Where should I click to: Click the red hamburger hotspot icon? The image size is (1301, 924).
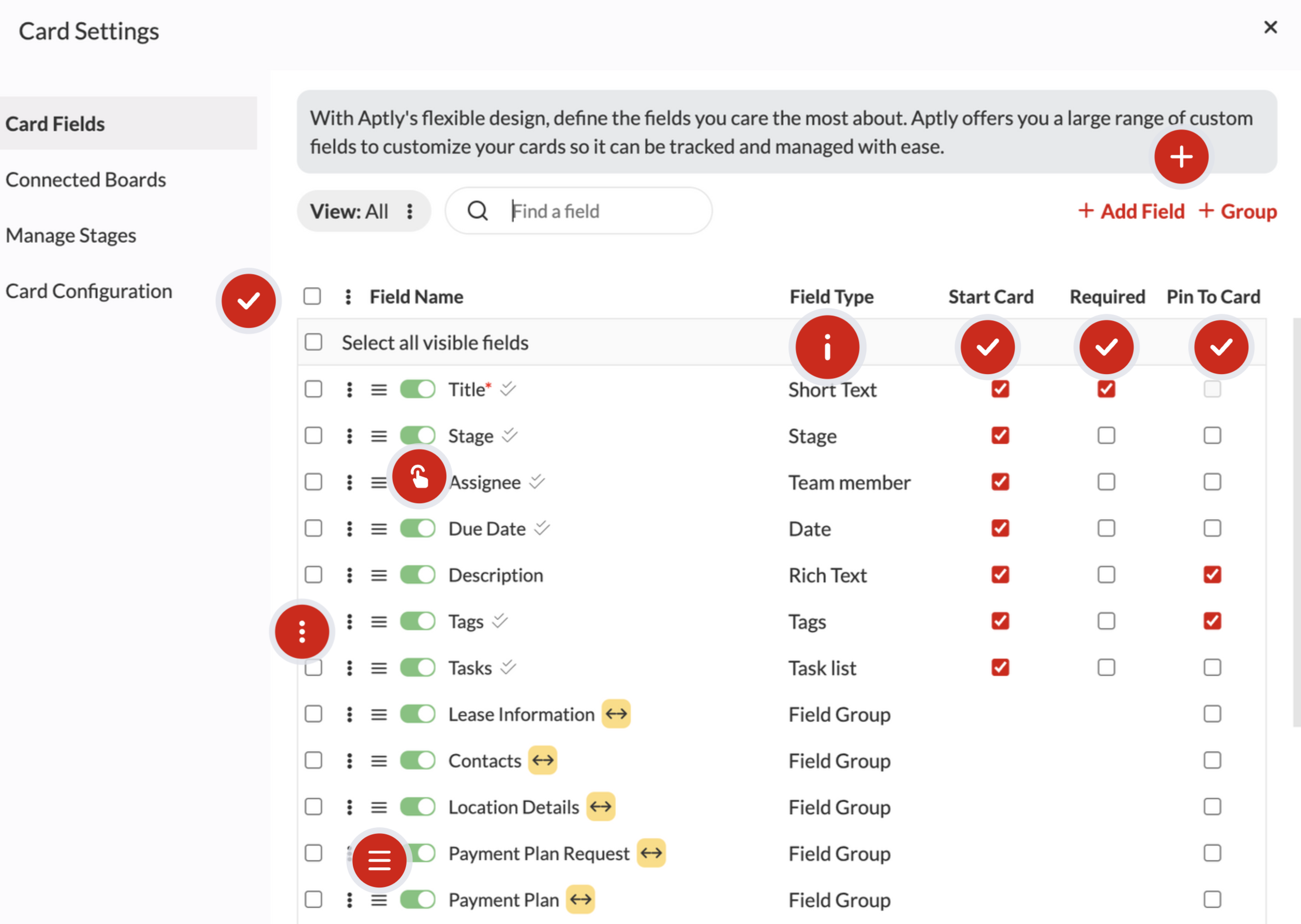(x=379, y=859)
